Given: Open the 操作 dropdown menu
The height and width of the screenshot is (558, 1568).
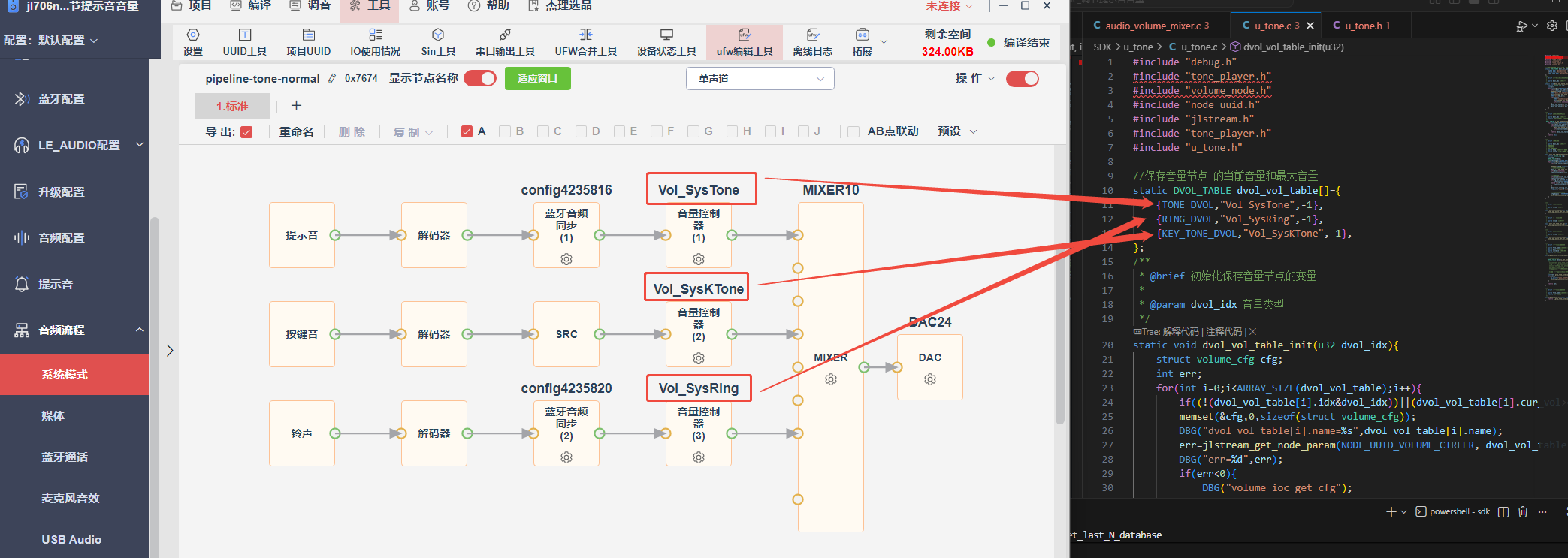Looking at the screenshot, I should point(975,78).
